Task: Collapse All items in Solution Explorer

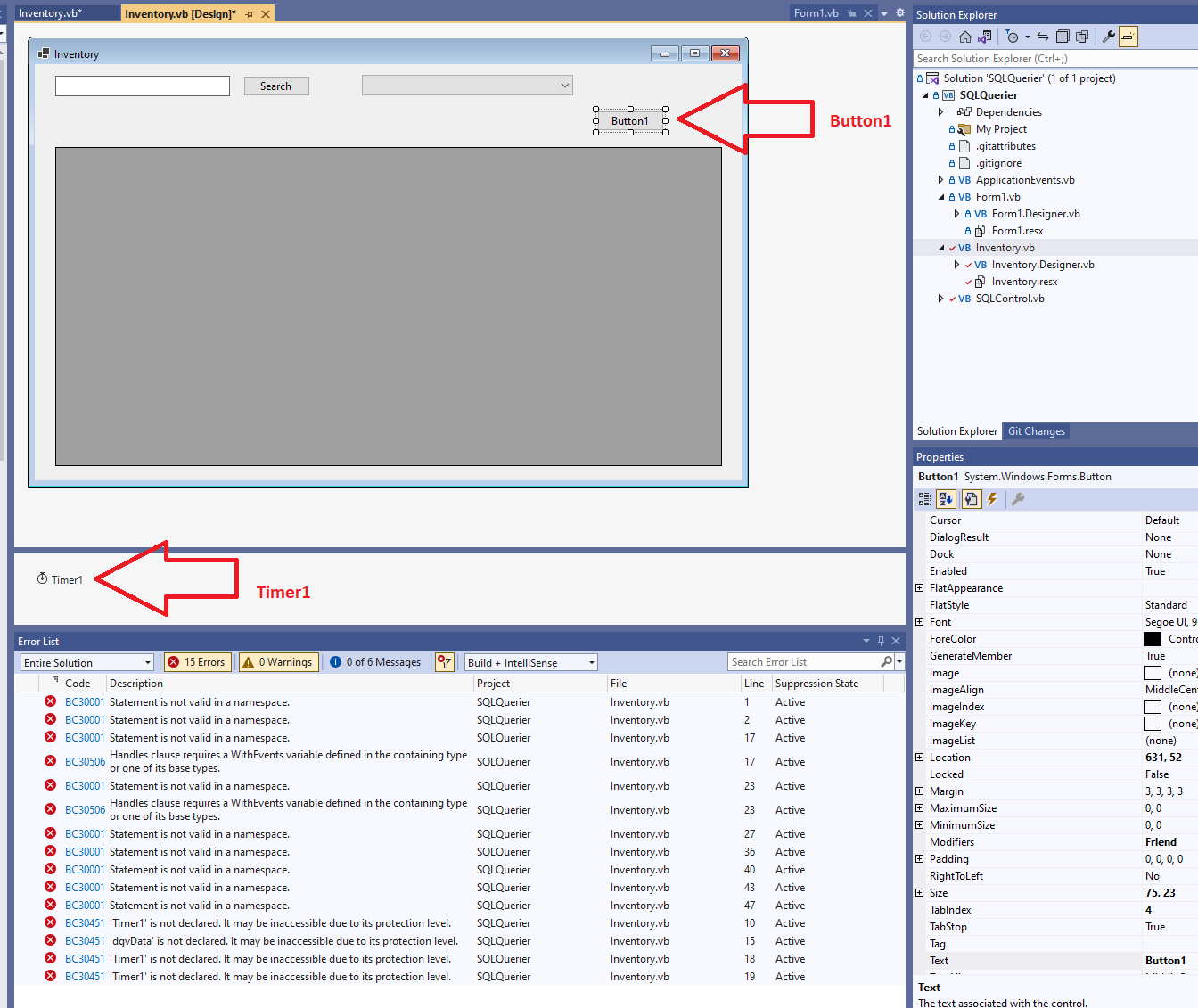Action: [x=1063, y=37]
